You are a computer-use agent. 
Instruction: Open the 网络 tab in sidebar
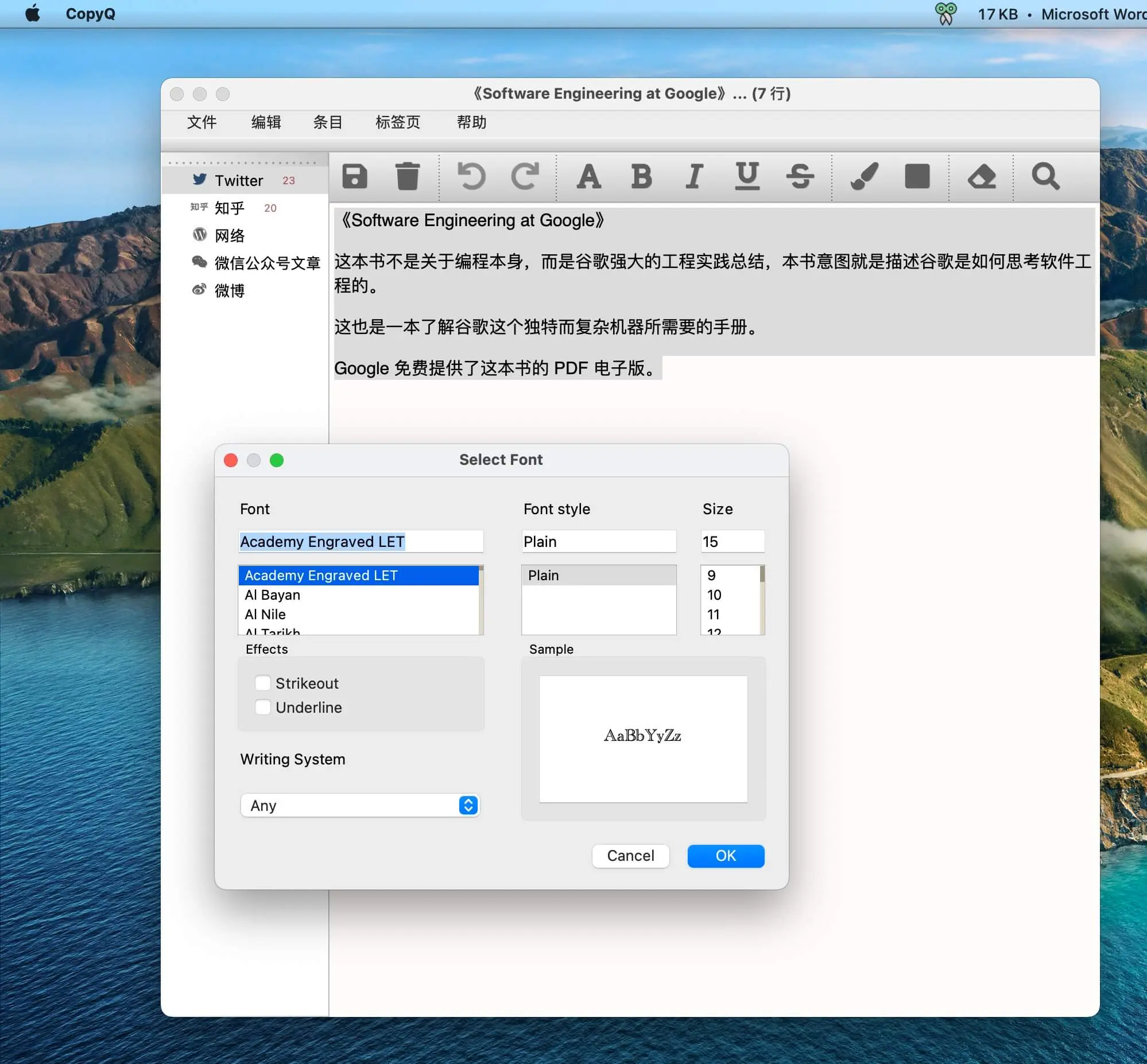click(x=245, y=235)
